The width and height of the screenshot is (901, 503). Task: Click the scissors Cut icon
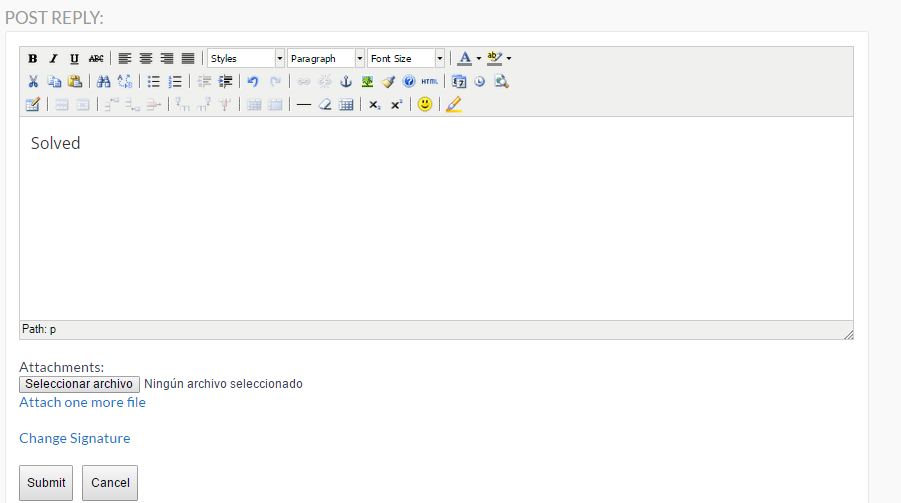click(x=33, y=82)
